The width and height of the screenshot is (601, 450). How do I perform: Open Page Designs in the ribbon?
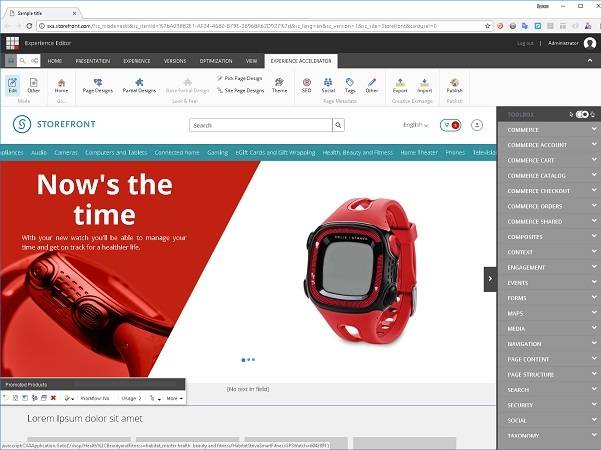pyautogui.click(x=97, y=84)
